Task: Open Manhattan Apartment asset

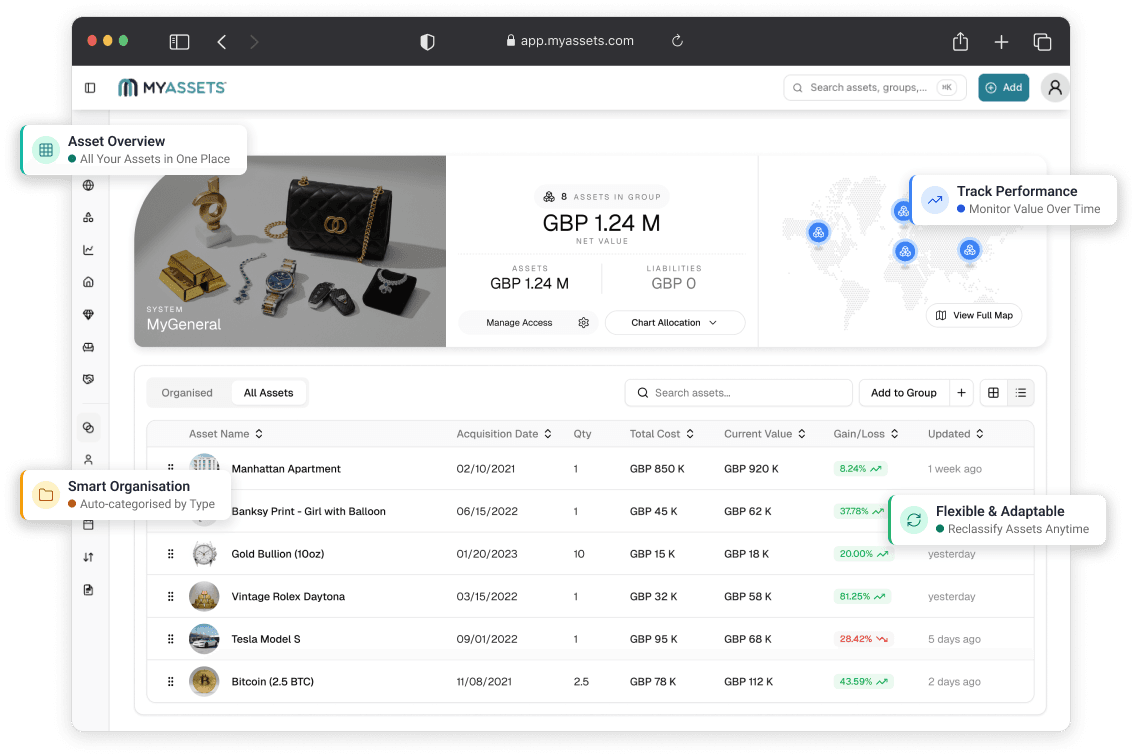Action: [x=286, y=469]
